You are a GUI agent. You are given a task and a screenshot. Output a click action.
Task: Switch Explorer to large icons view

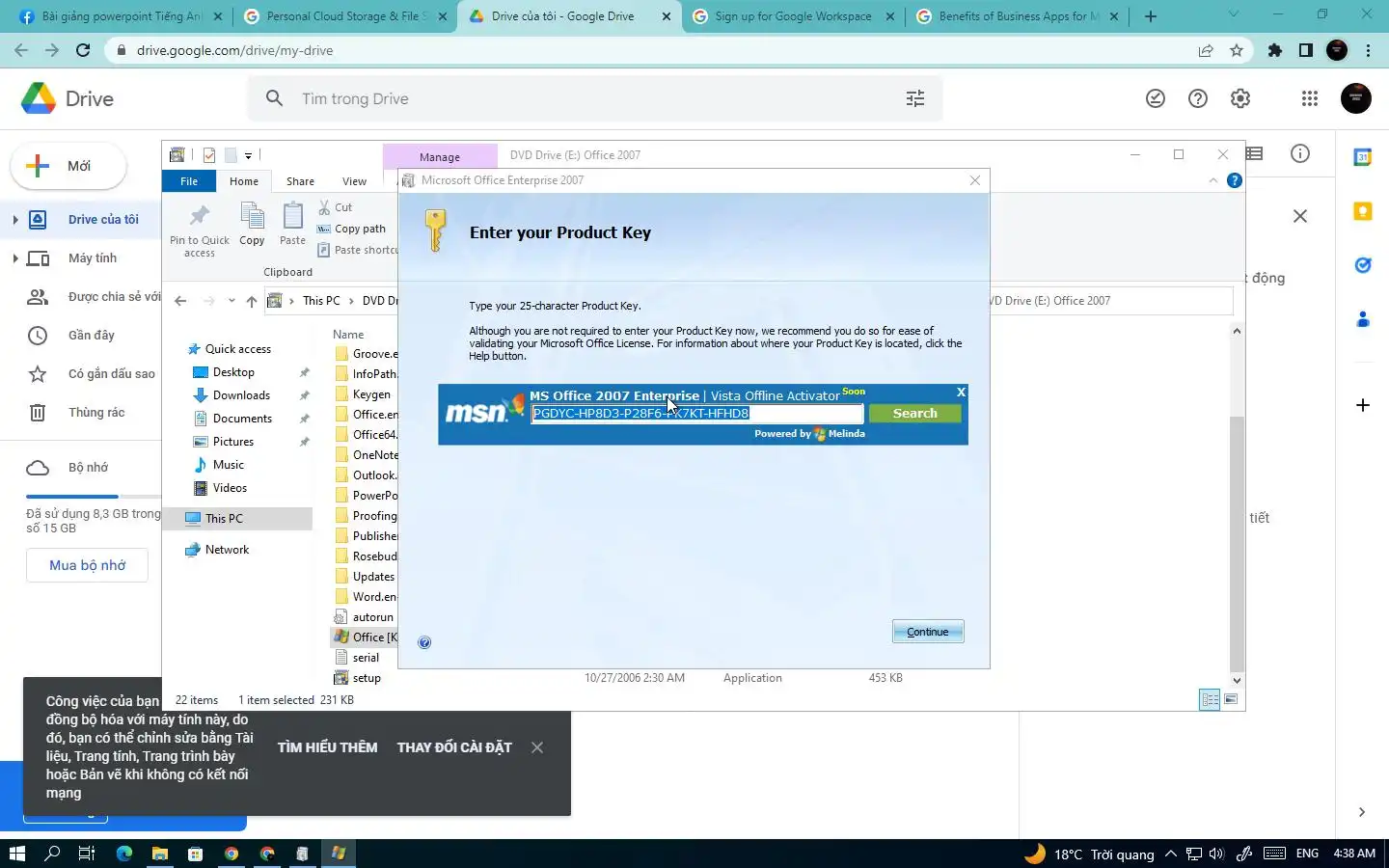[1231, 700]
